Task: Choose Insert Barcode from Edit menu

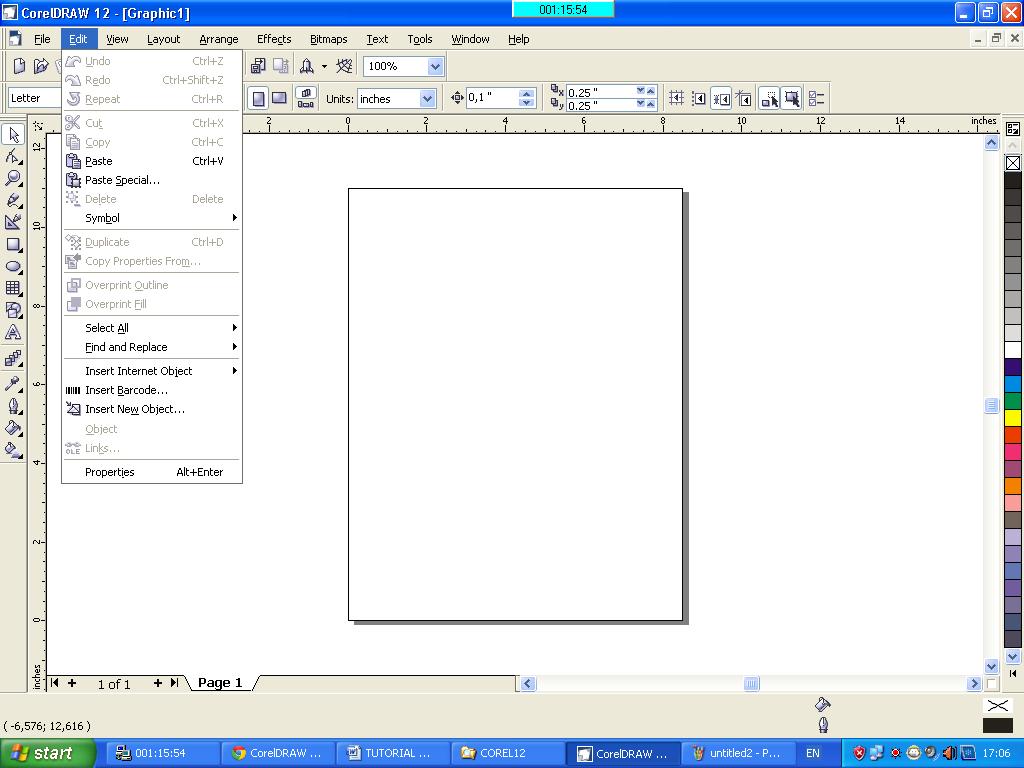Action: click(130, 390)
